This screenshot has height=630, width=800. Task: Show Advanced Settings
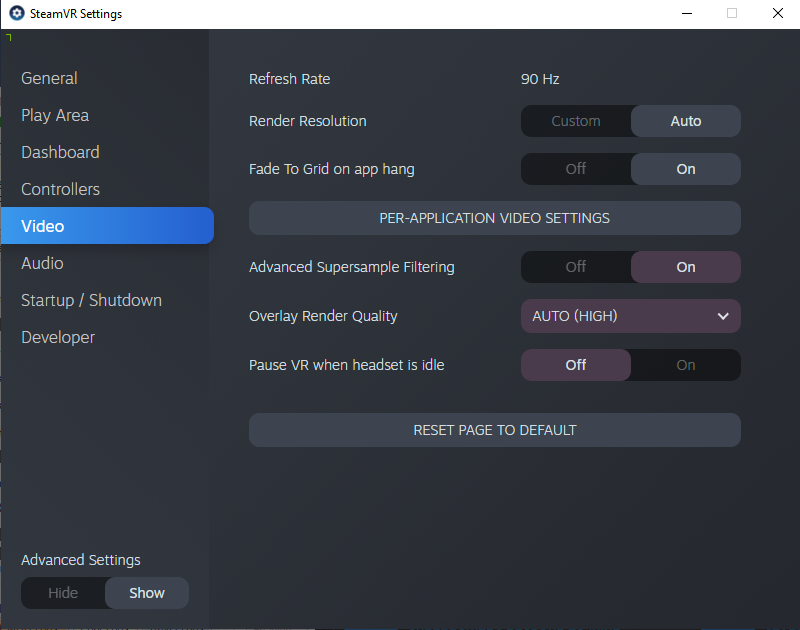(x=147, y=593)
